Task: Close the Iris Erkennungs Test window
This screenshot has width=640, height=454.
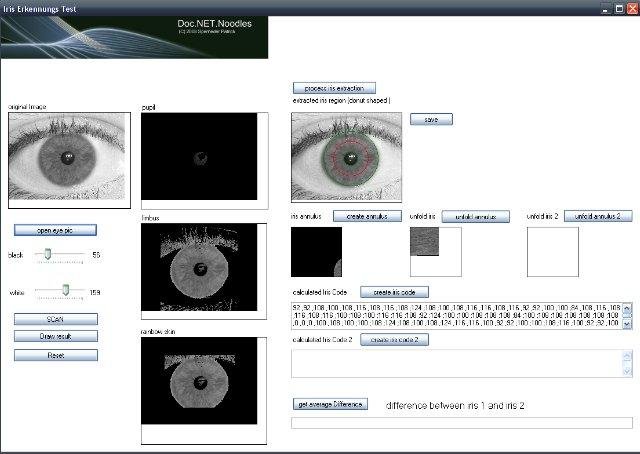Action: coord(632,8)
